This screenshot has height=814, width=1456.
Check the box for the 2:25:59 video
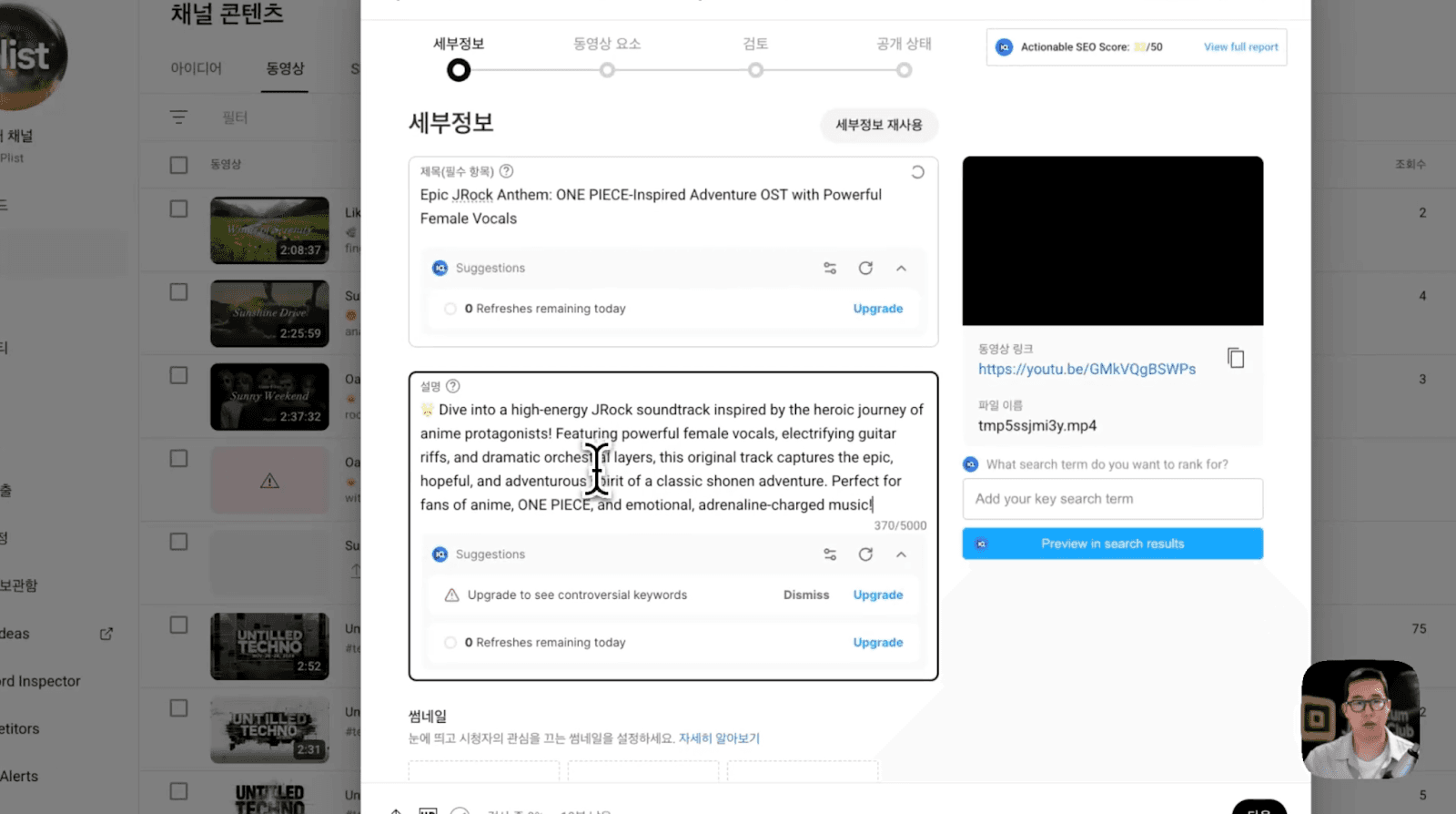coord(178,292)
